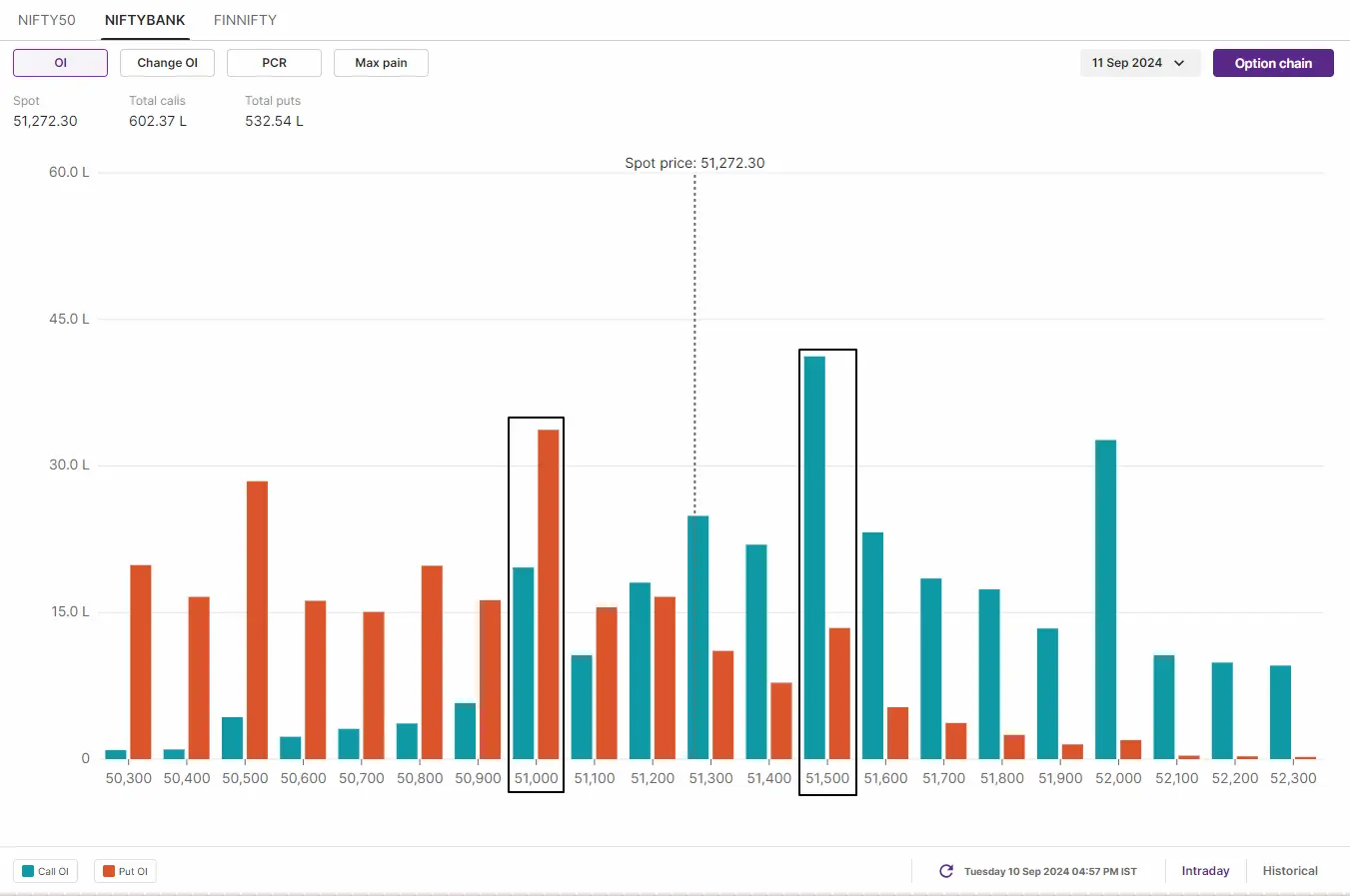
Task: Refresh the chart data with reload icon
Action: [946, 871]
